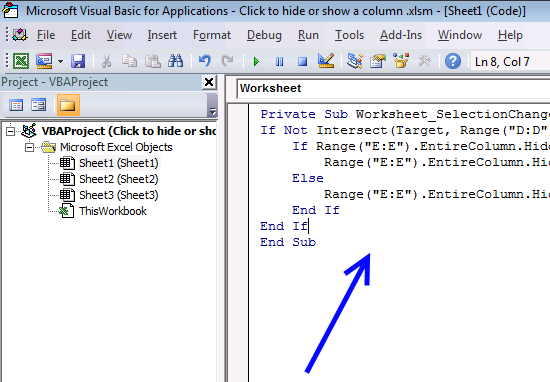This screenshot has width=550, height=382.
Task: Click the Find binoculars icon
Action: pyautogui.click(x=175, y=61)
